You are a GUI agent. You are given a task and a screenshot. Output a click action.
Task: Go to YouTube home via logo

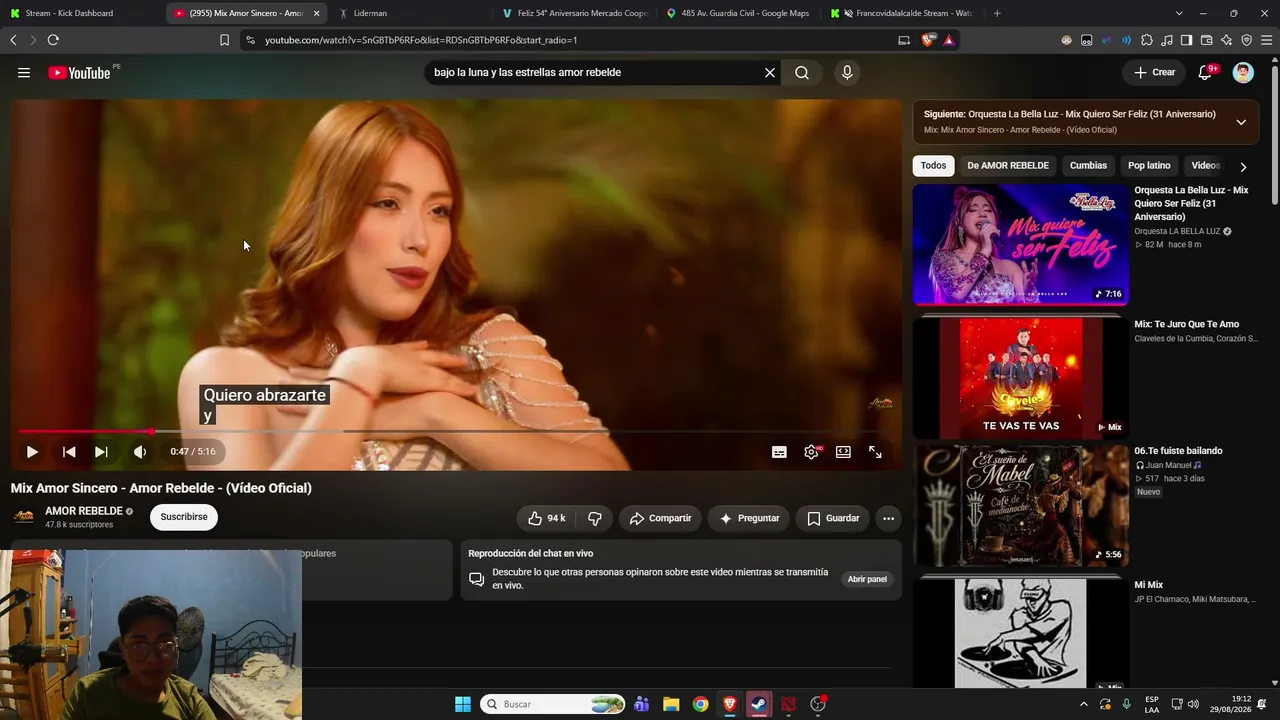pos(80,73)
